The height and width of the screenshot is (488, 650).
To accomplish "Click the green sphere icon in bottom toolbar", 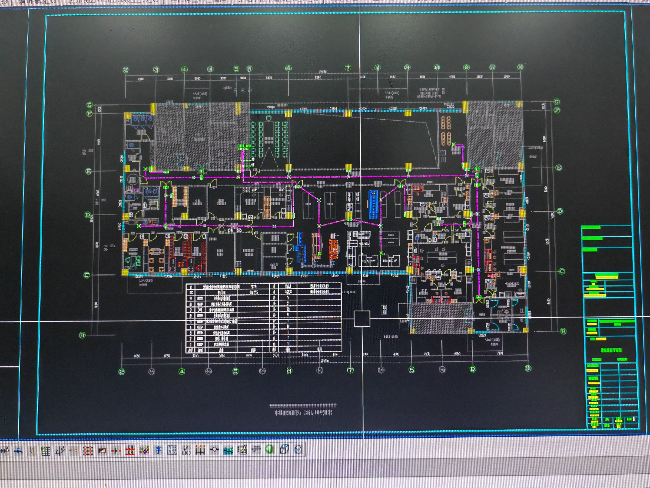I will click(269, 450).
